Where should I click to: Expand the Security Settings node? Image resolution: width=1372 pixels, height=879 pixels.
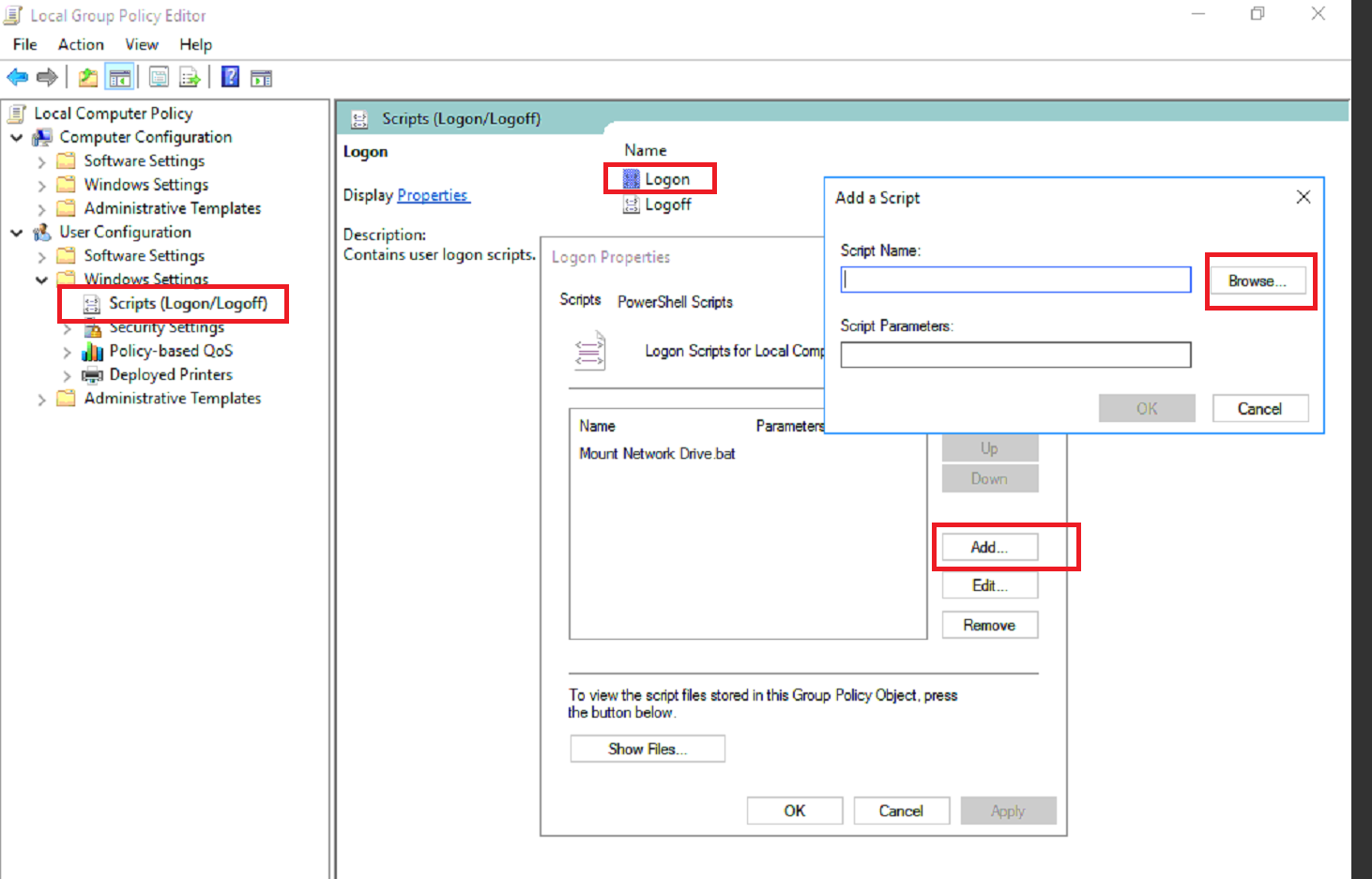[x=67, y=328]
